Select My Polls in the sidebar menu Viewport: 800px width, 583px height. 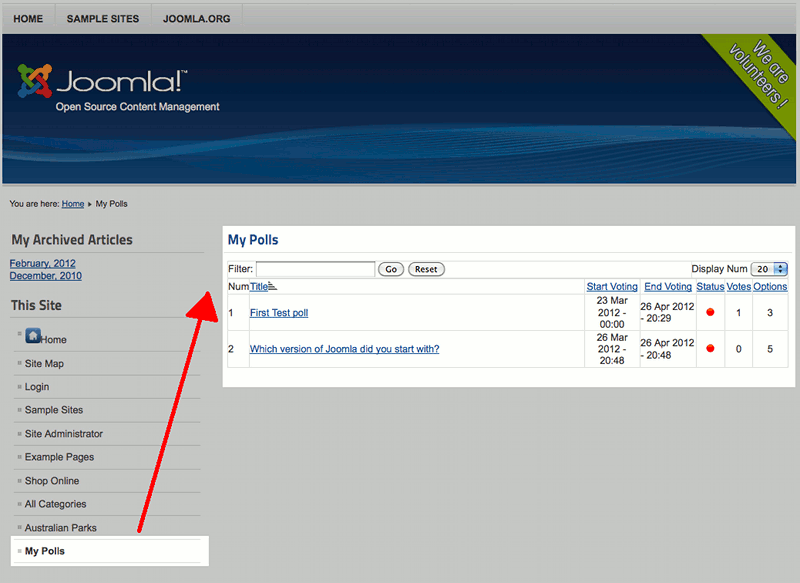(45, 551)
